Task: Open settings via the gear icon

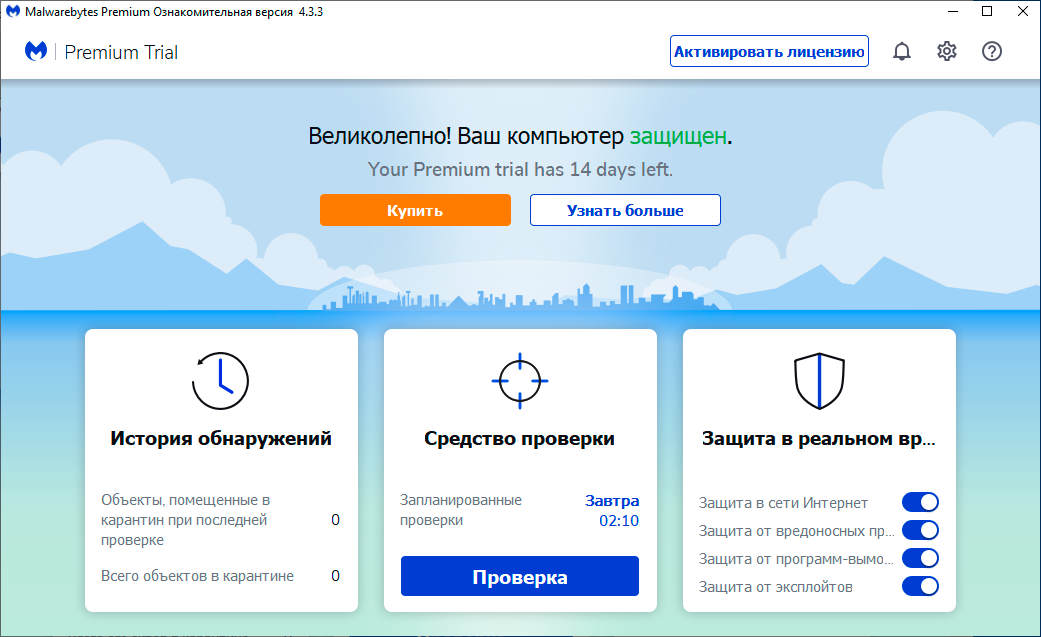Action: tap(947, 51)
